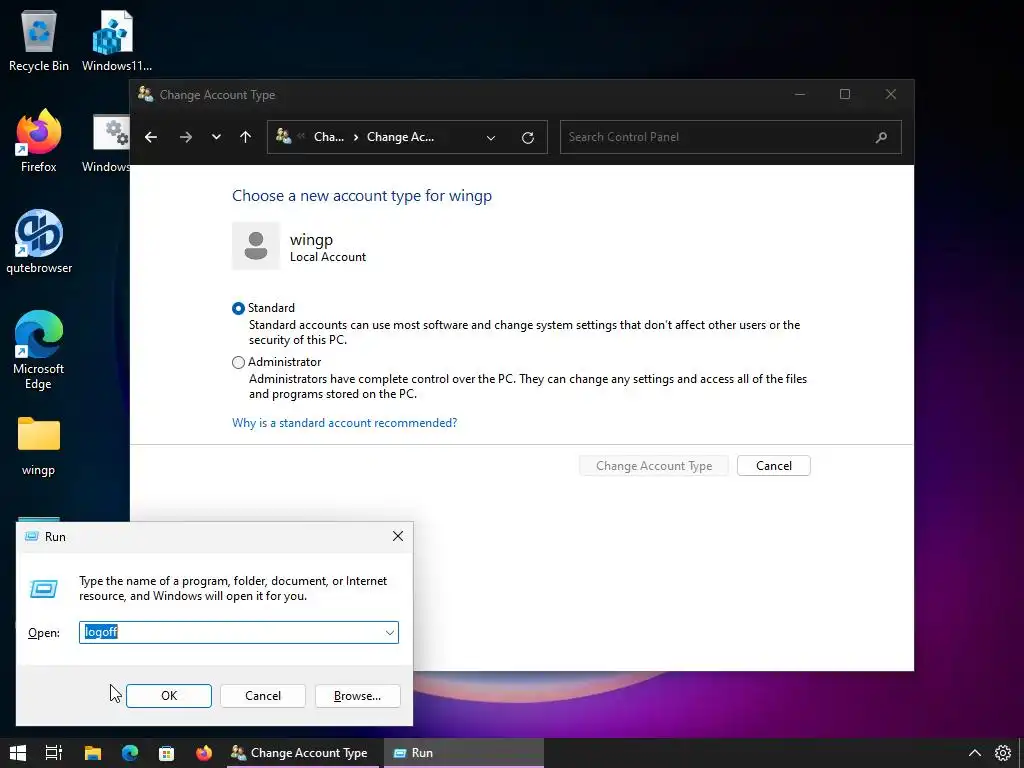Expand the address bar history dropdown

point(491,137)
